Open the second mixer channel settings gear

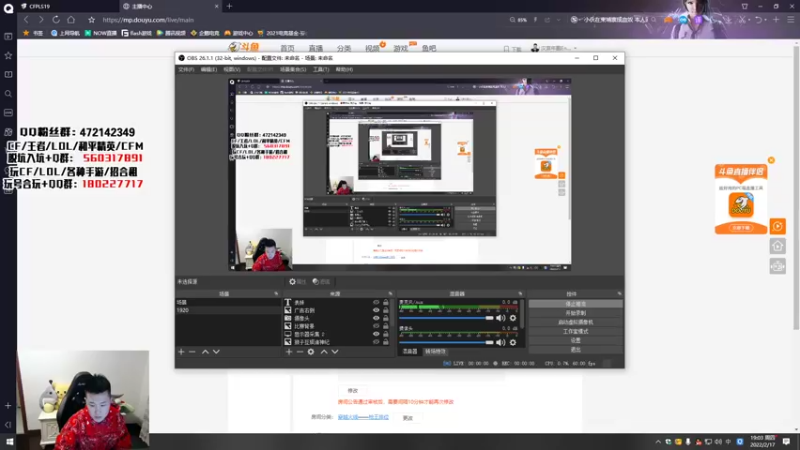513,342
